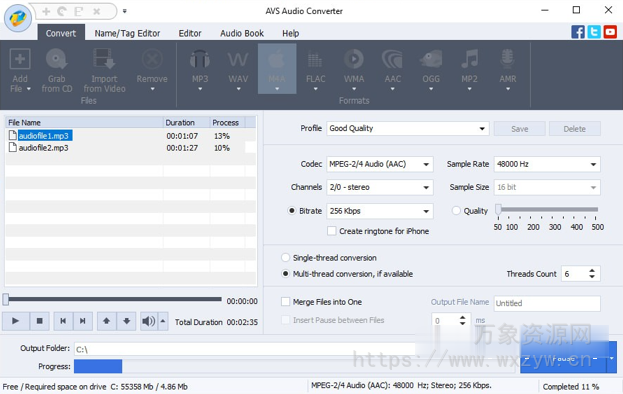Viewport: 623px width, 394px height.
Task: Select the Bitrate radio button
Action: point(292,211)
